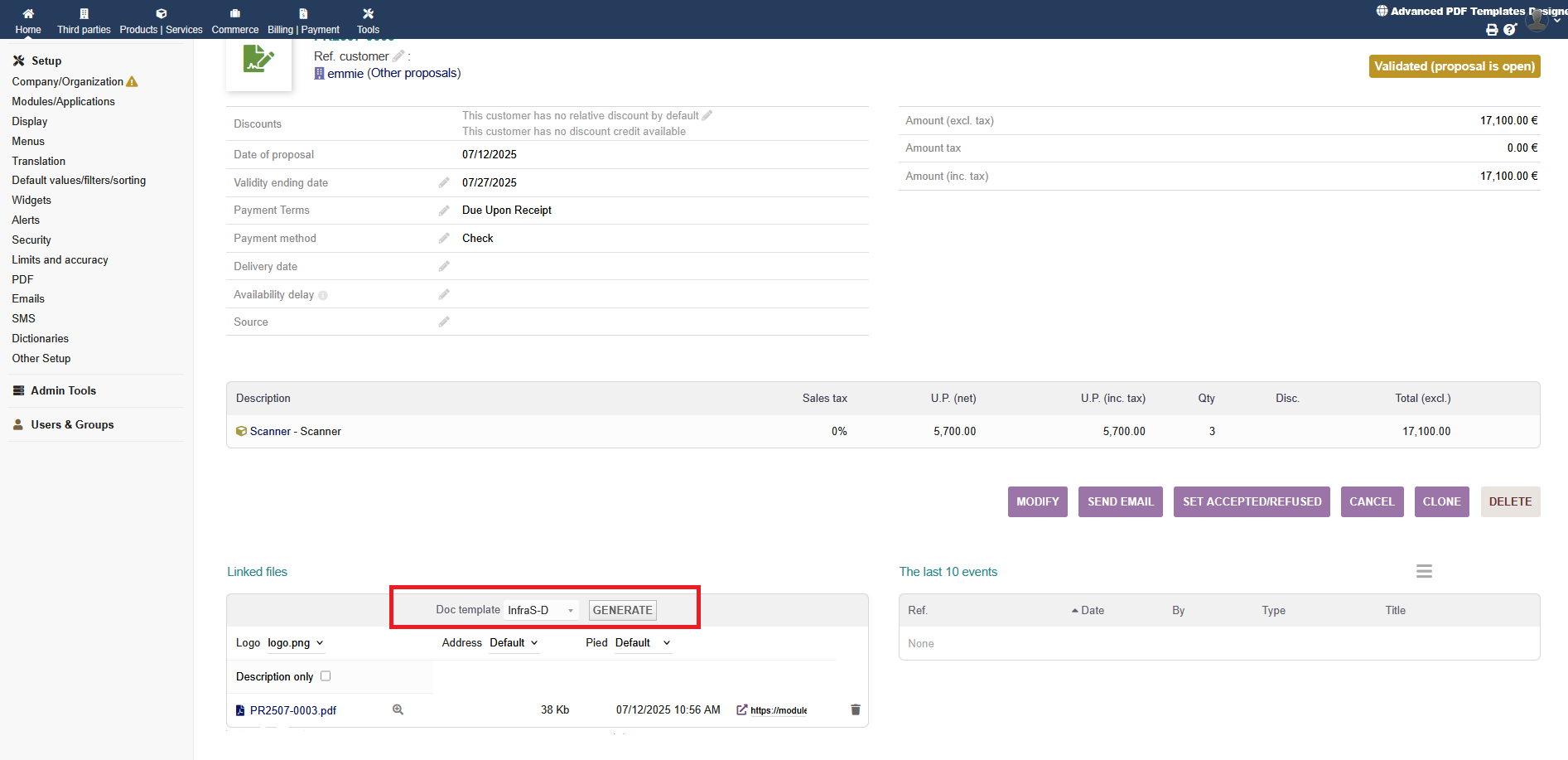Expand the Pied Default dropdown

643,643
